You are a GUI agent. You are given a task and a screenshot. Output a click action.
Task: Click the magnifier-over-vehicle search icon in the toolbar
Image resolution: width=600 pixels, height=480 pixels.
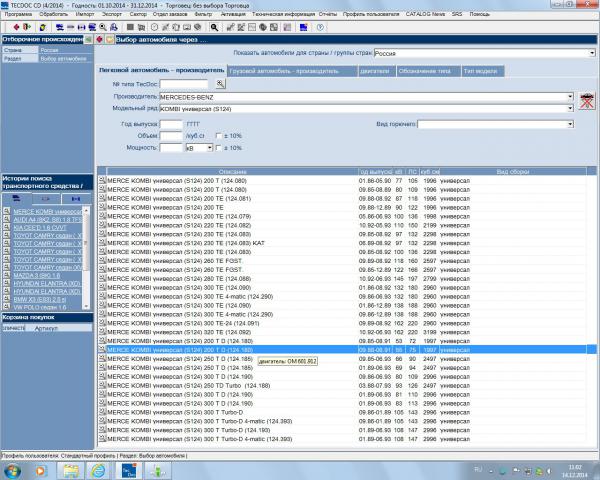coord(103,27)
